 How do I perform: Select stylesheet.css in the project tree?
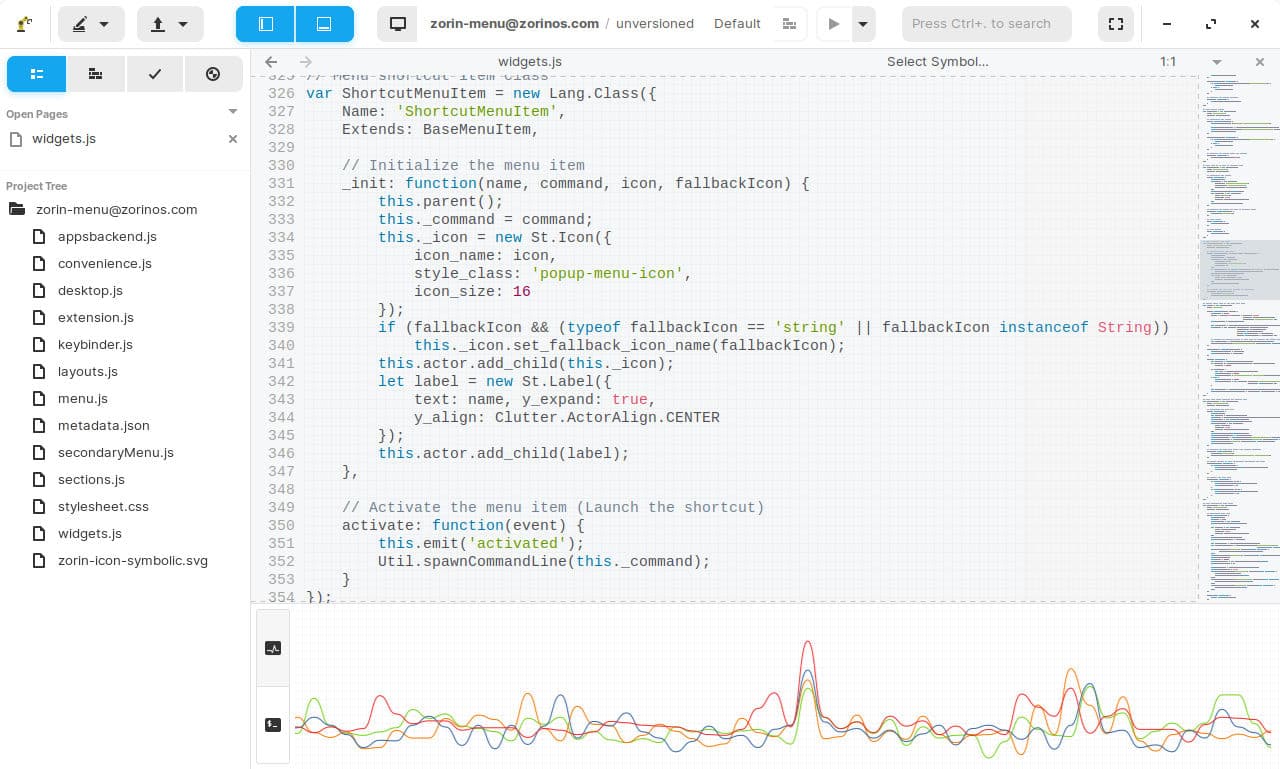(x=103, y=506)
